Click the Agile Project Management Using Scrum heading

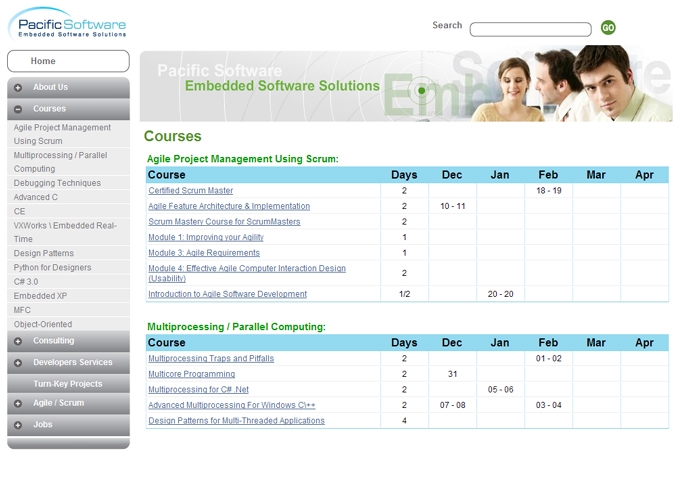pos(242,159)
